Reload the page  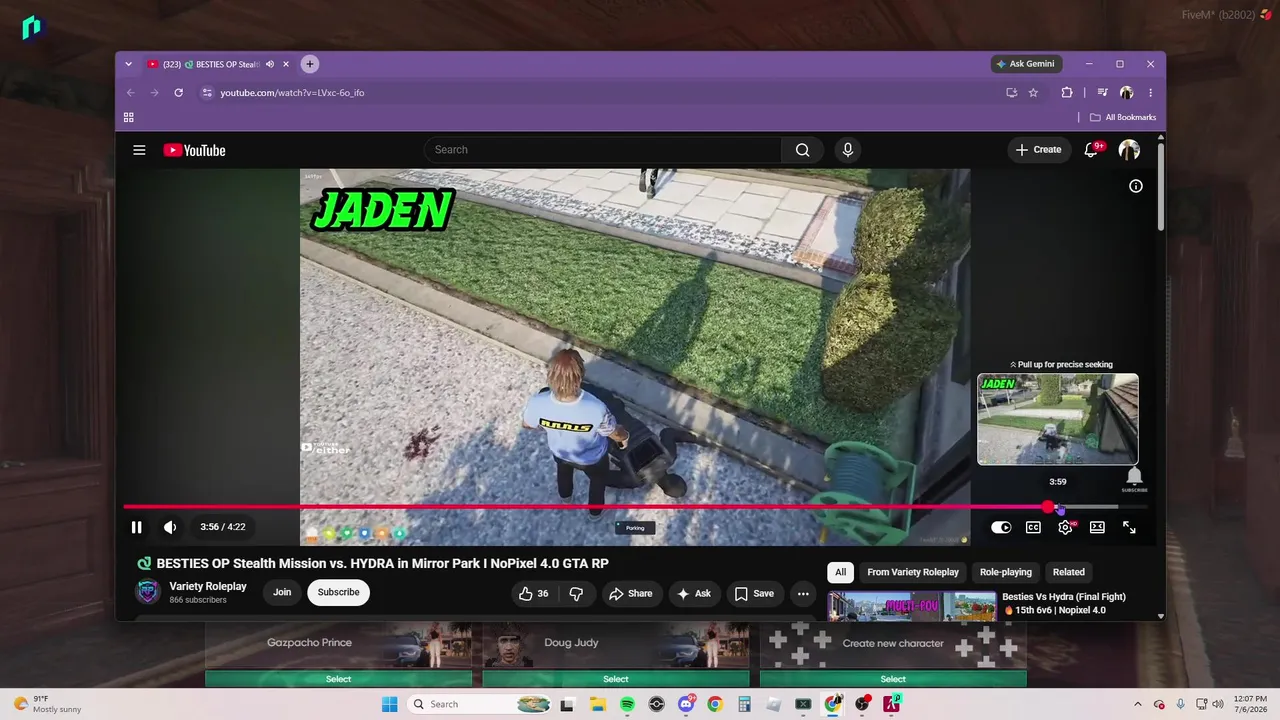pos(178,93)
